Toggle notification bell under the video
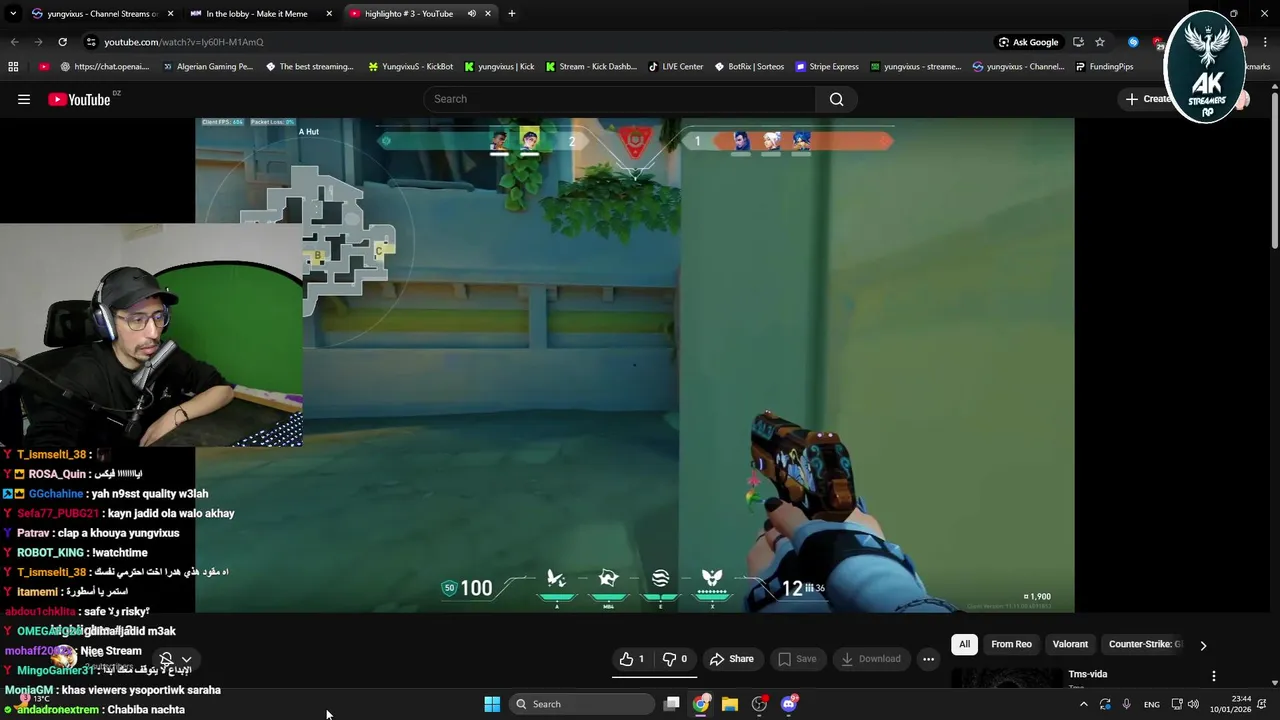Screen dimensions: 1280x720 pyautogui.click(x=166, y=659)
